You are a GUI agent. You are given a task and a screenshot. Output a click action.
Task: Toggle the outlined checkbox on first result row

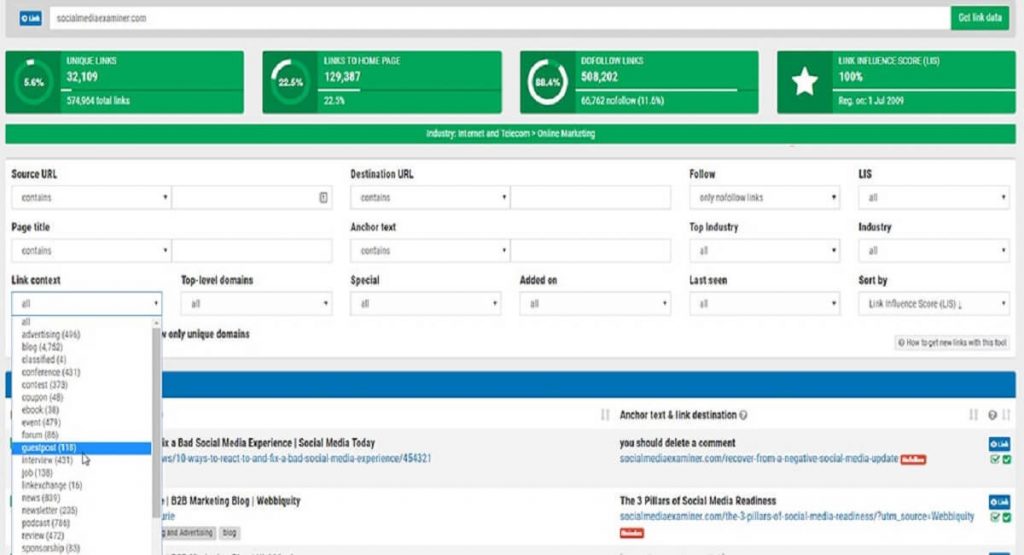(995, 460)
